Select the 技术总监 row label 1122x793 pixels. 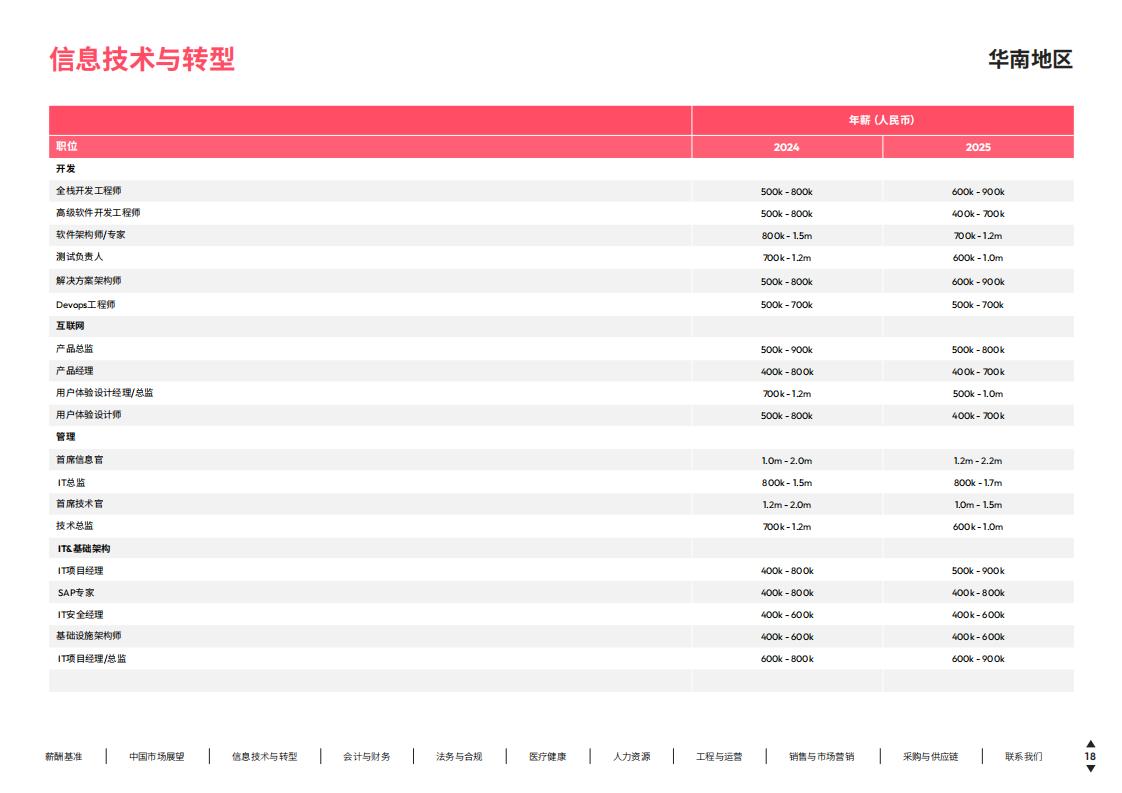(74, 526)
